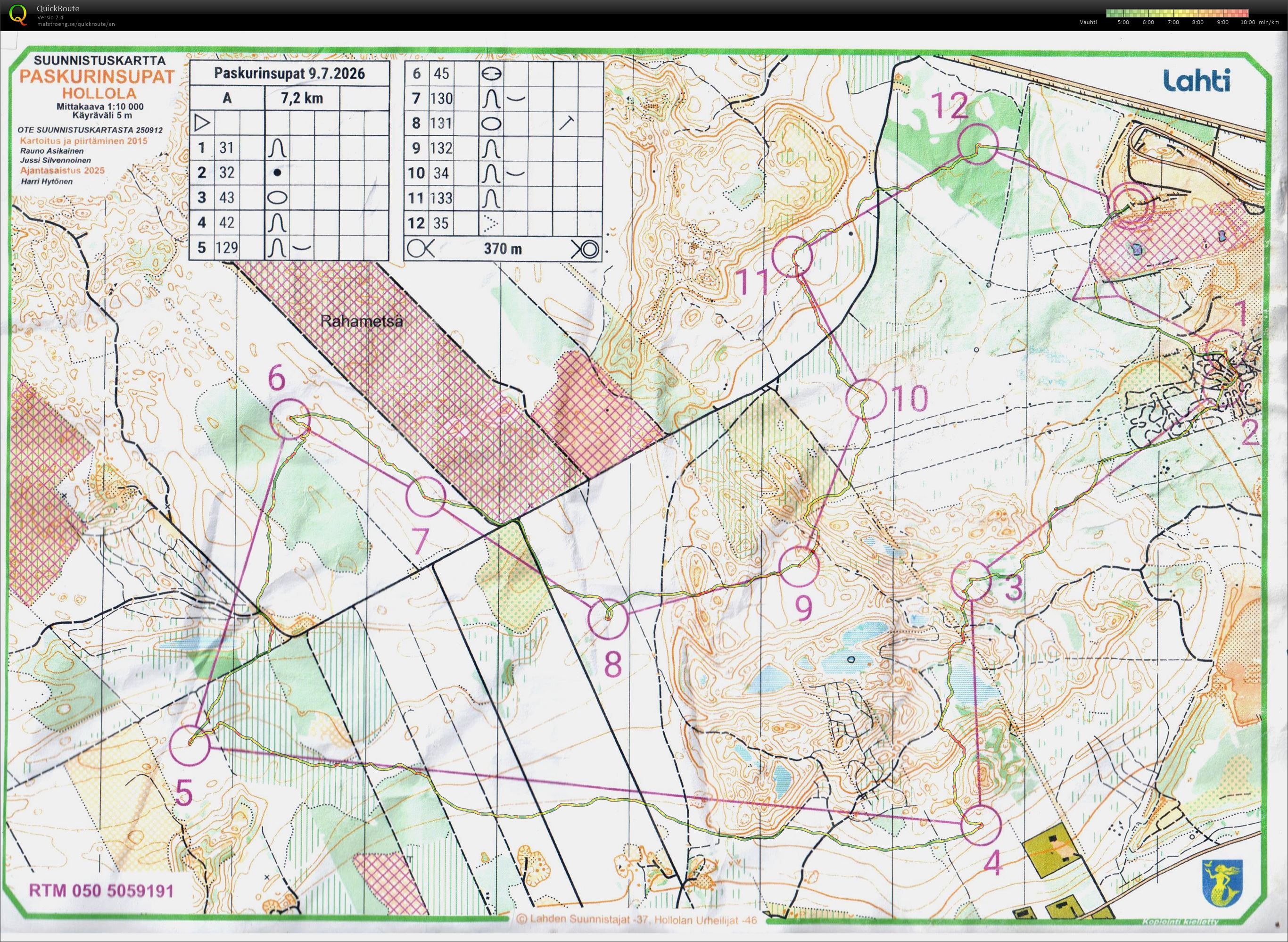The width and height of the screenshot is (1288, 942).
Task: Click the 7,2 km course length cell
Action: (x=302, y=98)
